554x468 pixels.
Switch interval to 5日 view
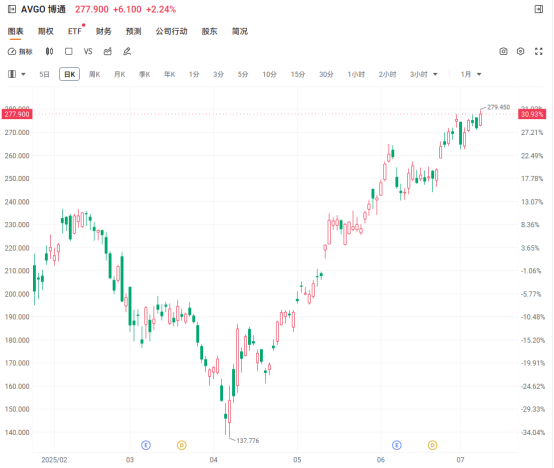(x=44, y=74)
